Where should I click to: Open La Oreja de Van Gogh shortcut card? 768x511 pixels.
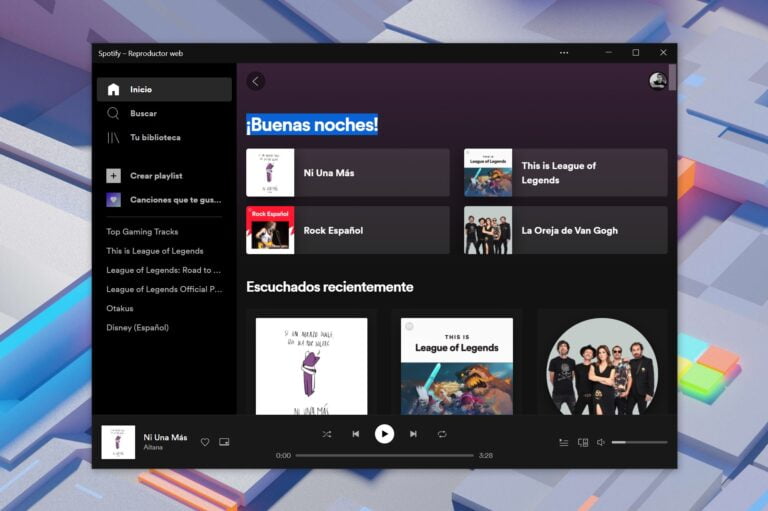566,230
